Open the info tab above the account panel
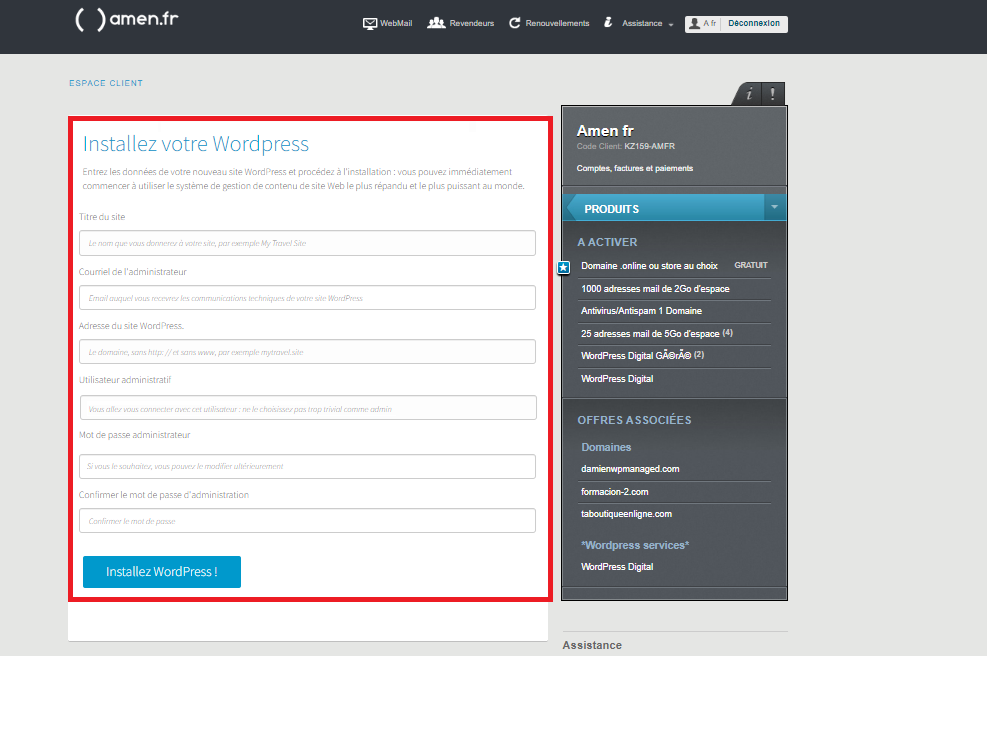Viewport: 987px width, 756px height. pos(748,94)
